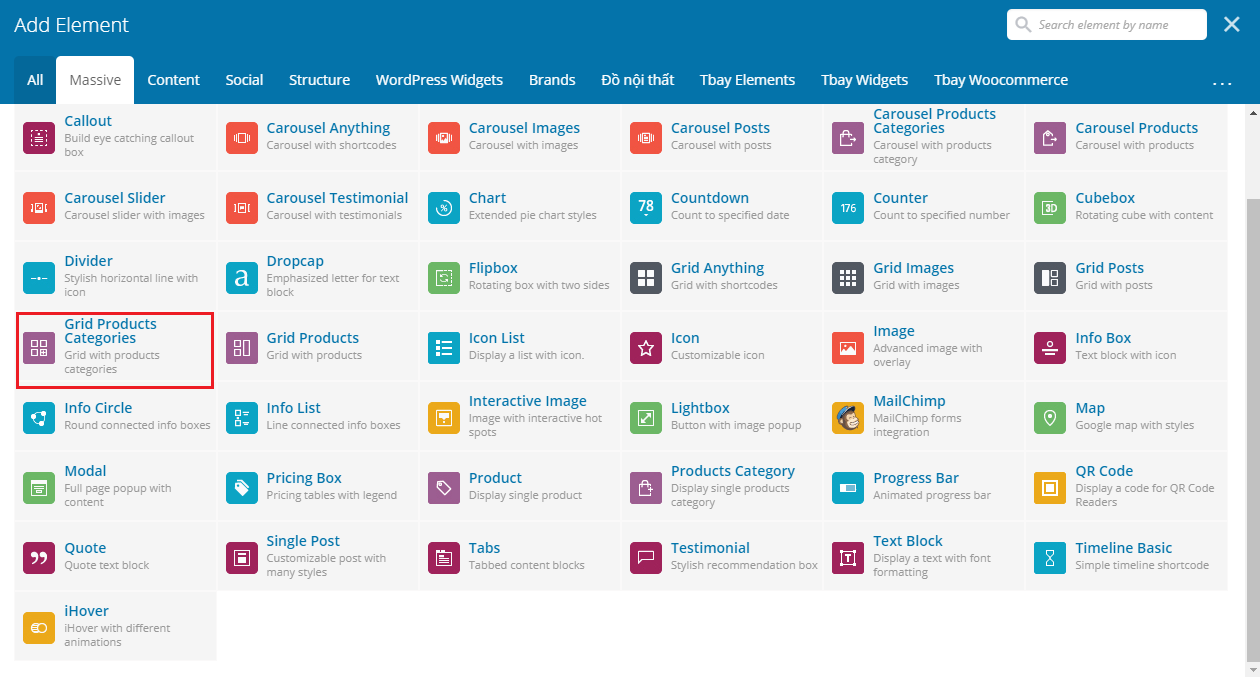Image resolution: width=1260 pixels, height=677 pixels.
Task: Select the QR Code element icon
Action: coord(1050,488)
